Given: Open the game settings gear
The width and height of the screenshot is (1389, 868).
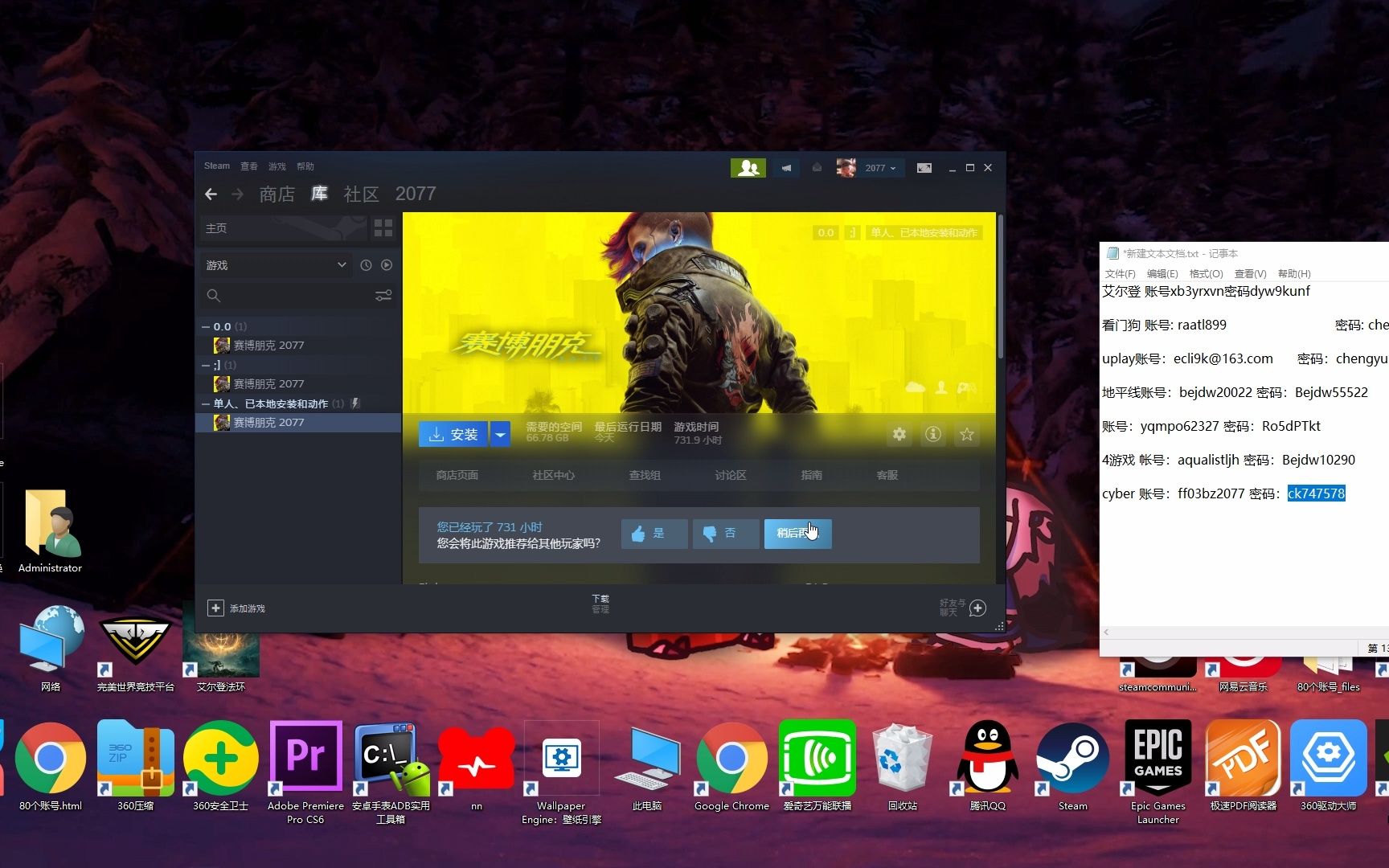Looking at the screenshot, I should (899, 435).
